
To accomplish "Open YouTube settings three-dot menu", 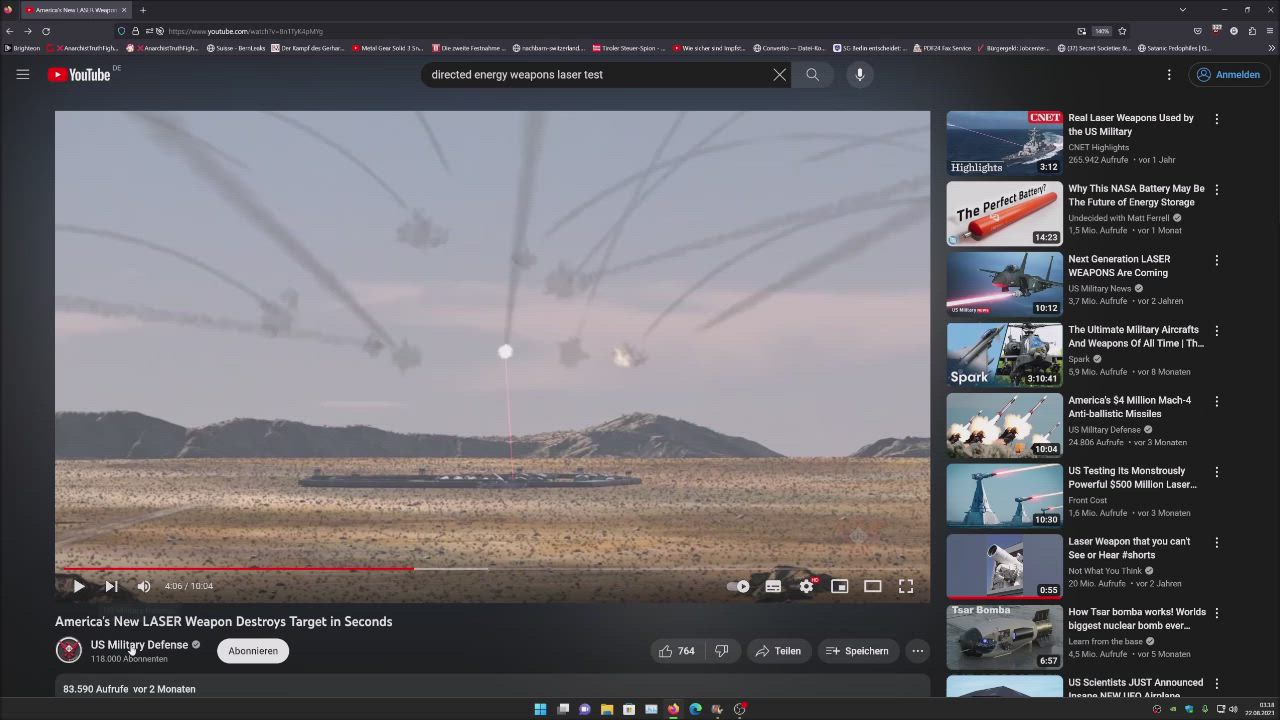I will tap(1168, 74).
